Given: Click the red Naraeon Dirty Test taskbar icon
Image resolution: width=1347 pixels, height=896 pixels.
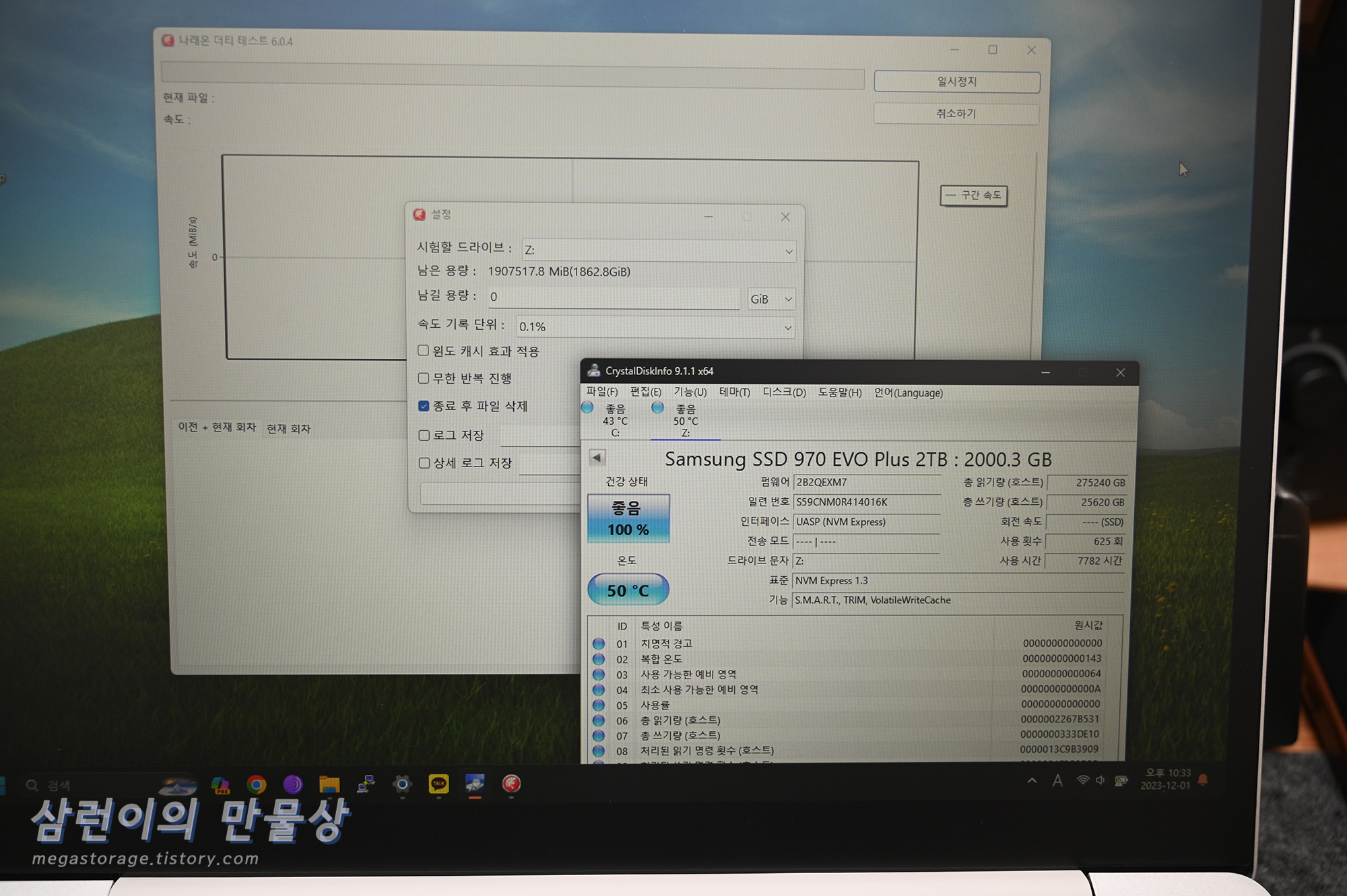Looking at the screenshot, I should 511,784.
